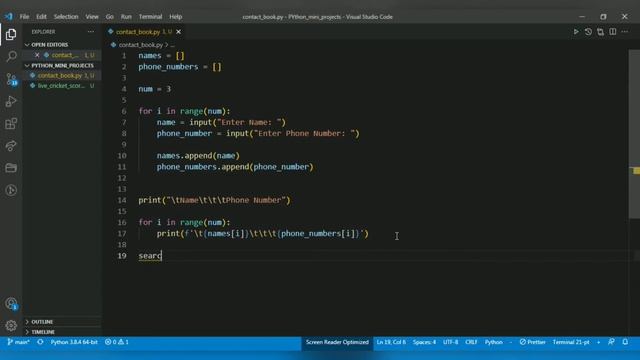Viewport: 640px width, 360px height.
Task: Click 'names.append(name)' on line 10
Action: pos(198,156)
